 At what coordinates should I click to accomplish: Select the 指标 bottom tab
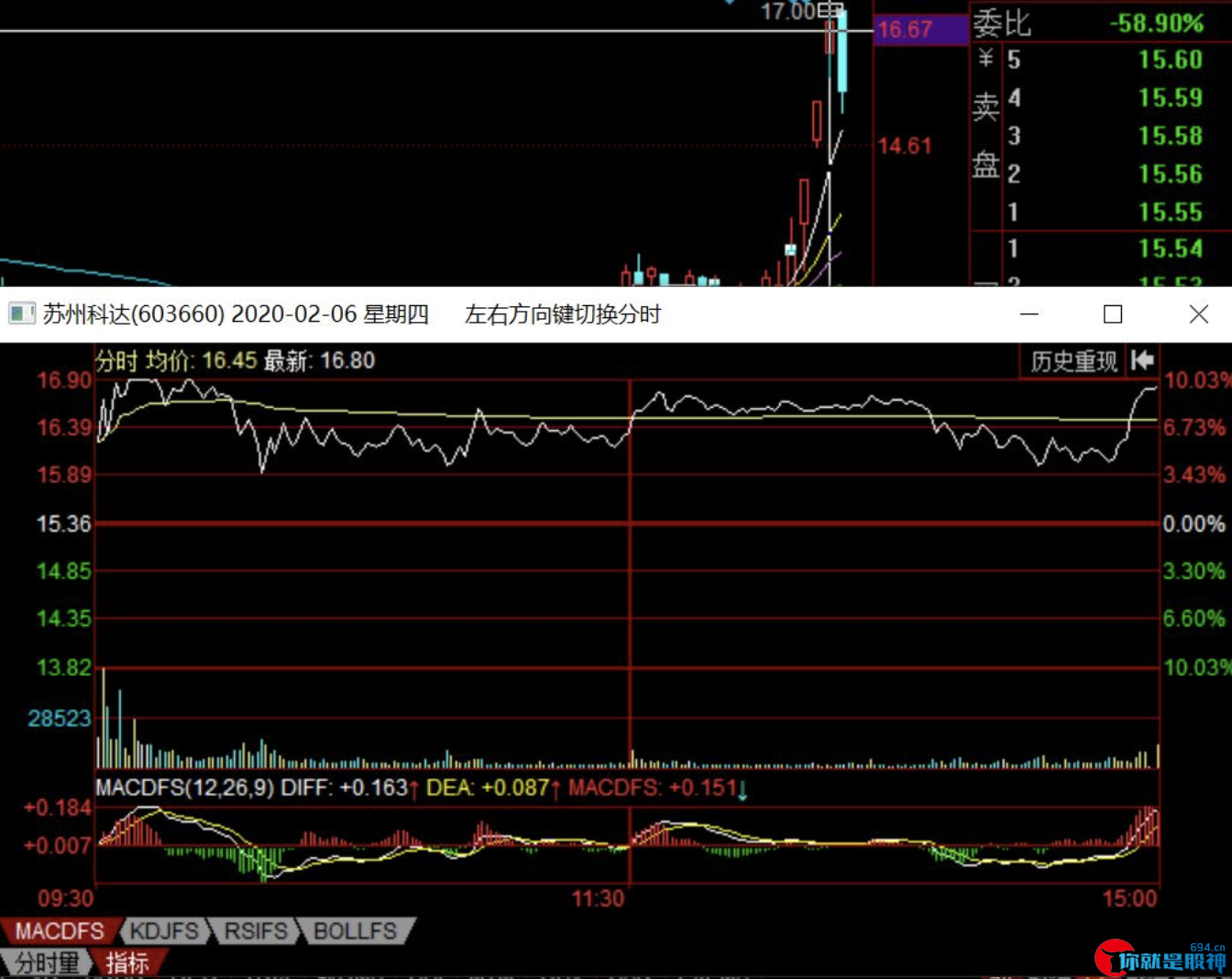click(x=127, y=963)
